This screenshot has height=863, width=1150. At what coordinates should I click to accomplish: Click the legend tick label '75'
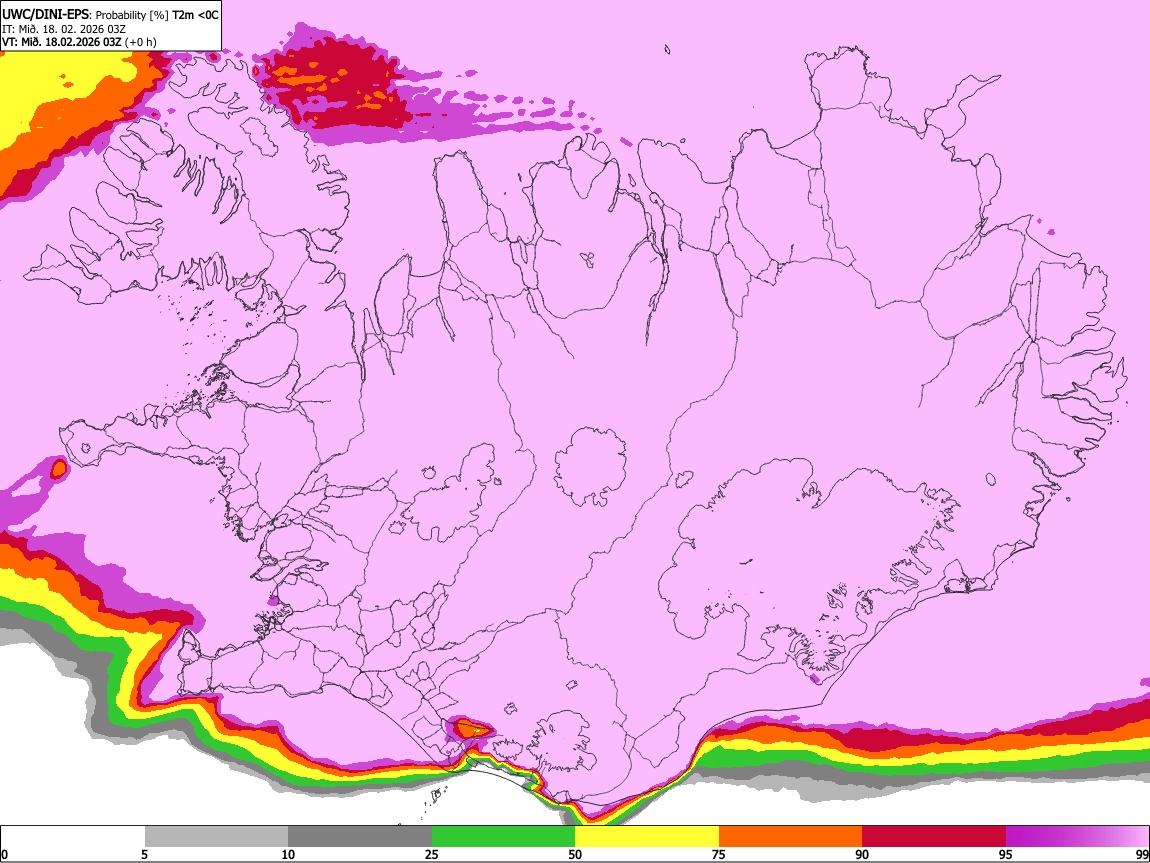(x=718, y=855)
